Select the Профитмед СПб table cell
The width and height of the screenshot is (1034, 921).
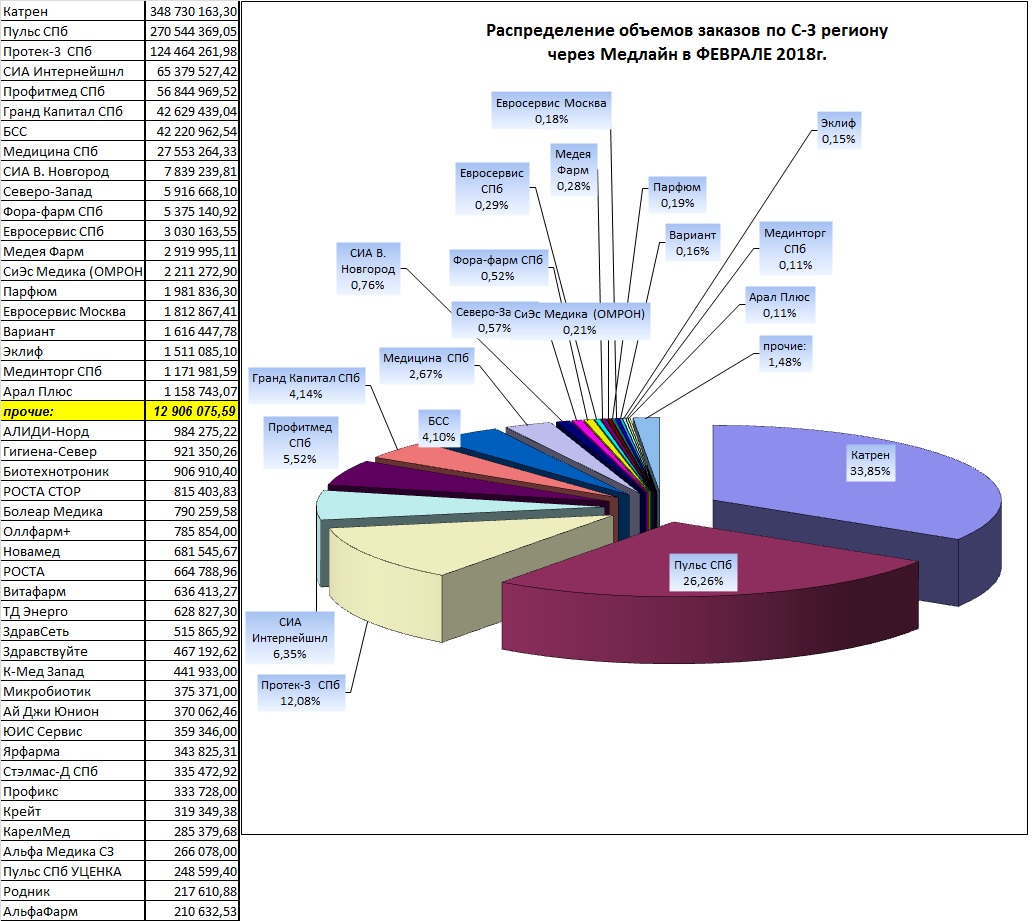(72, 92)
